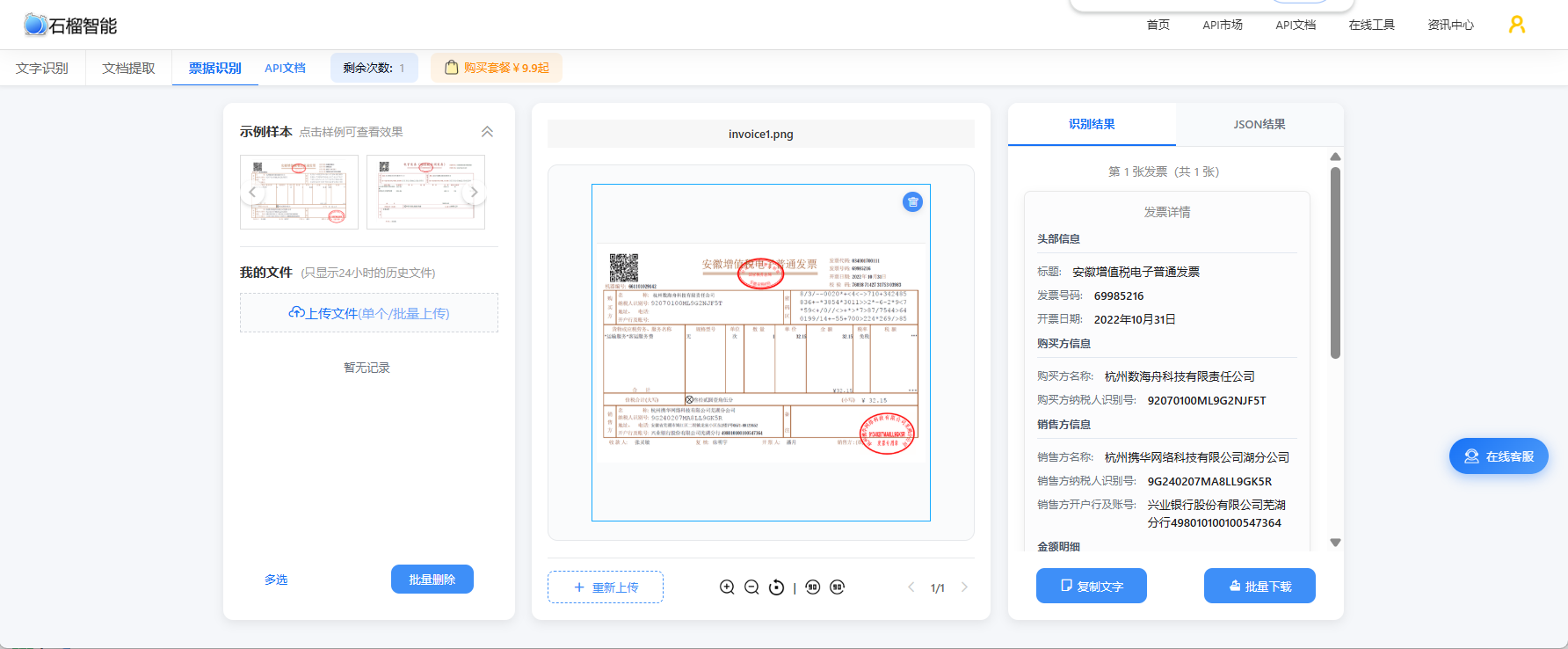Go to next page arrow in viewer
This screenshot has width=1568, height=649.
point(964,587)
